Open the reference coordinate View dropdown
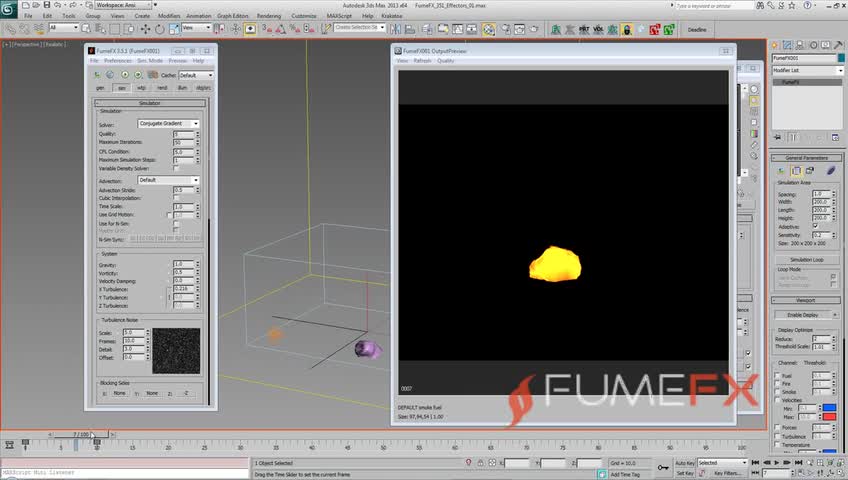 tap(196, 27)
